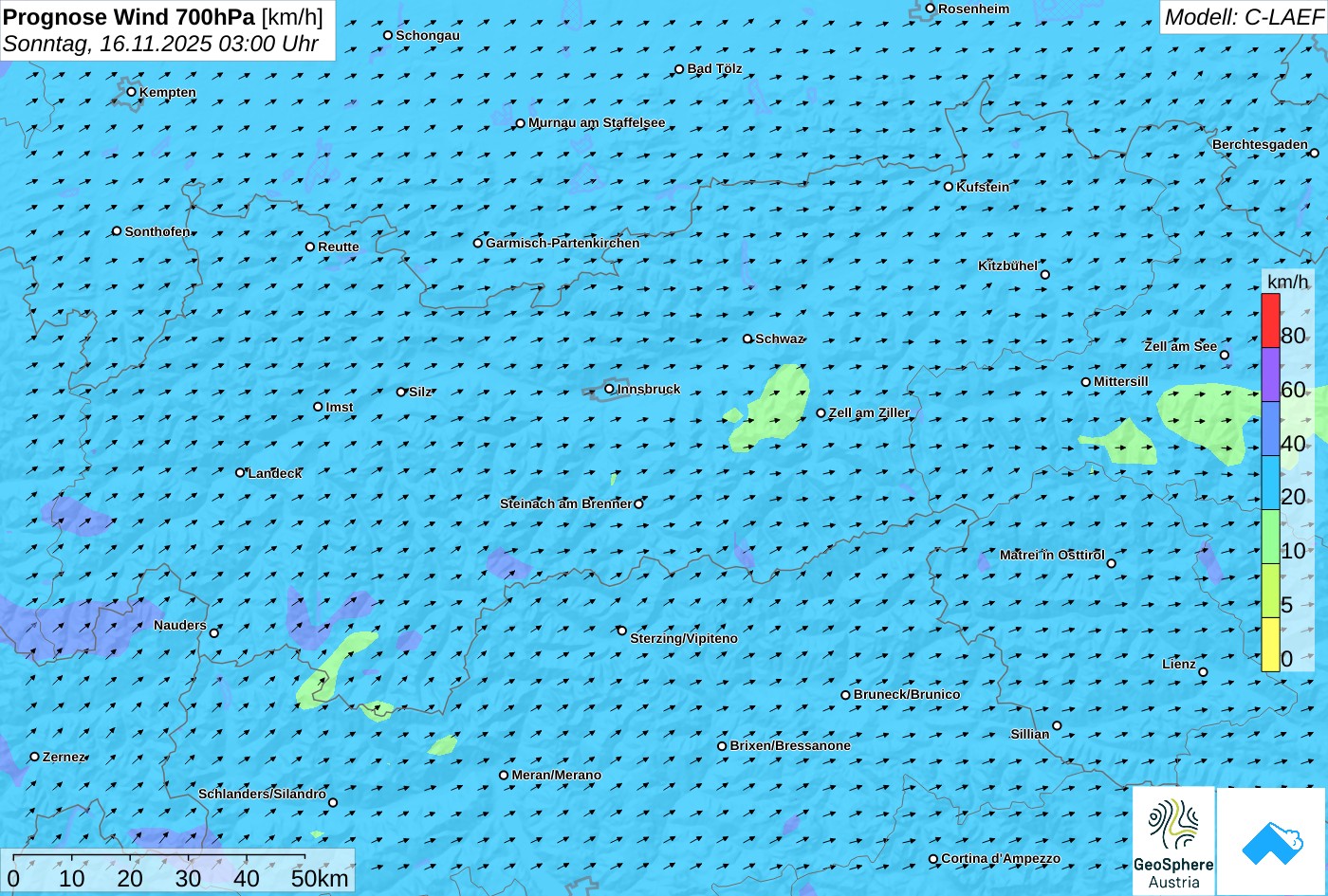
Task: Click the Zell am See marker dot
Action: tap(1224, 356)
